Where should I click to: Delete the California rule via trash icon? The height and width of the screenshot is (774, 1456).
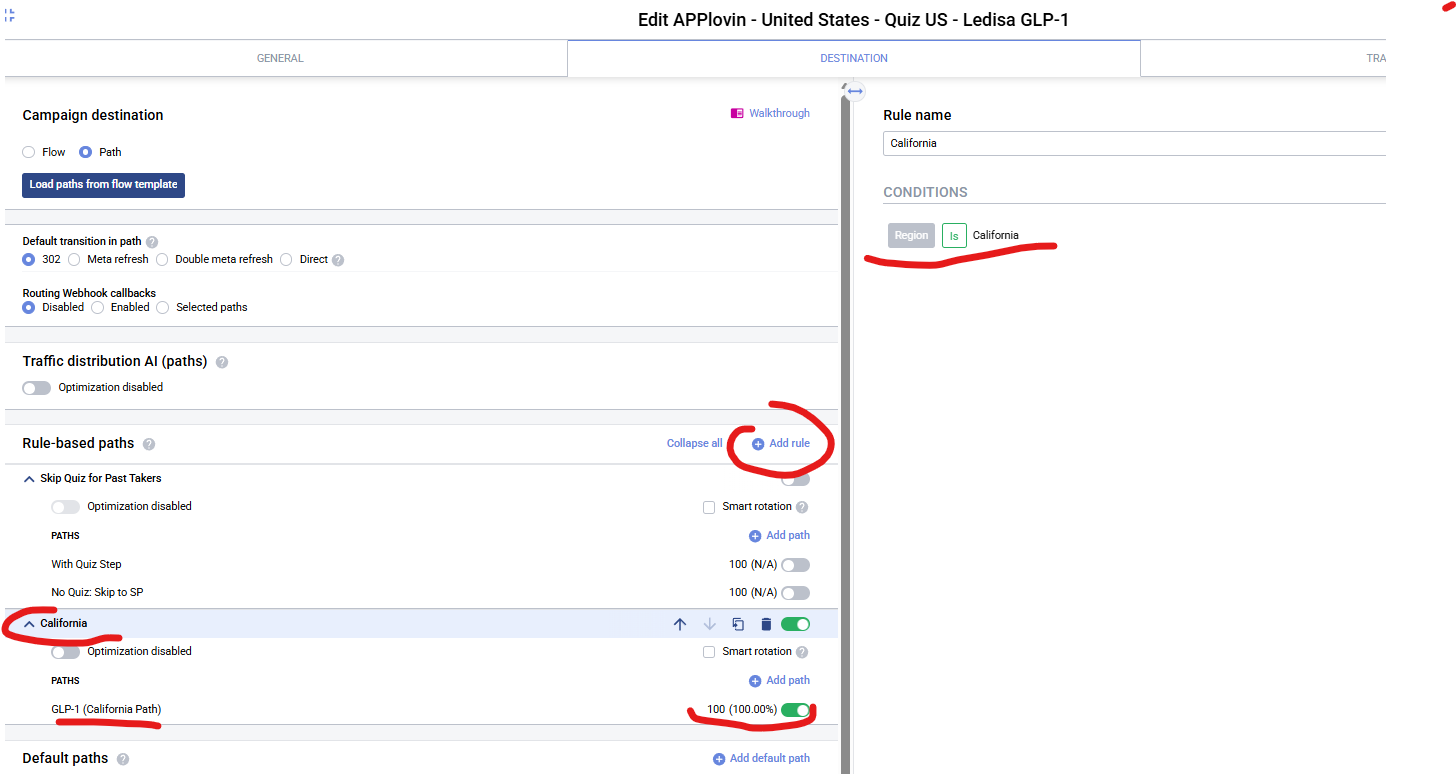tap(766, 624)
